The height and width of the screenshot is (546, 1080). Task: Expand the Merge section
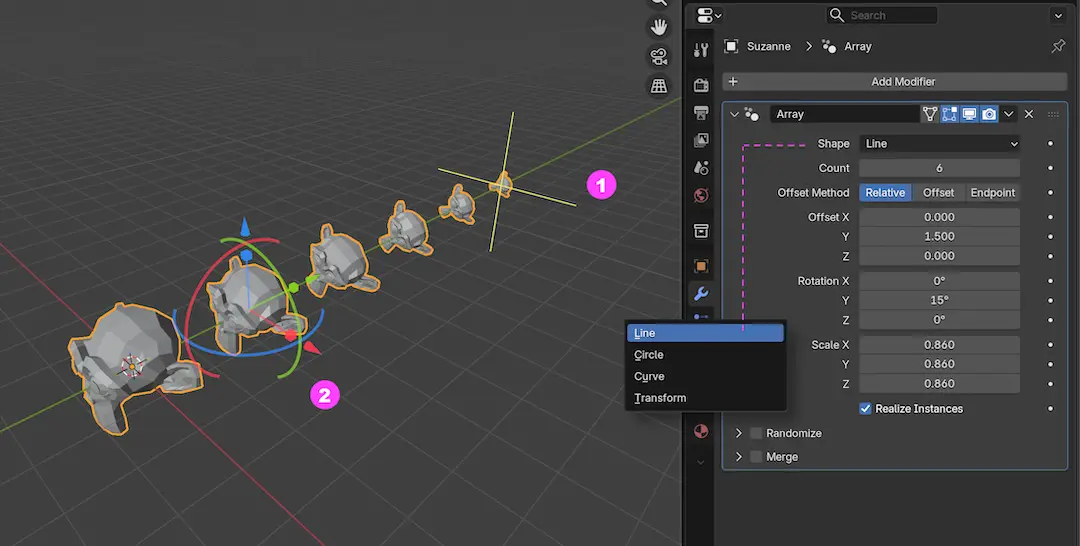[x=740, y=457]
